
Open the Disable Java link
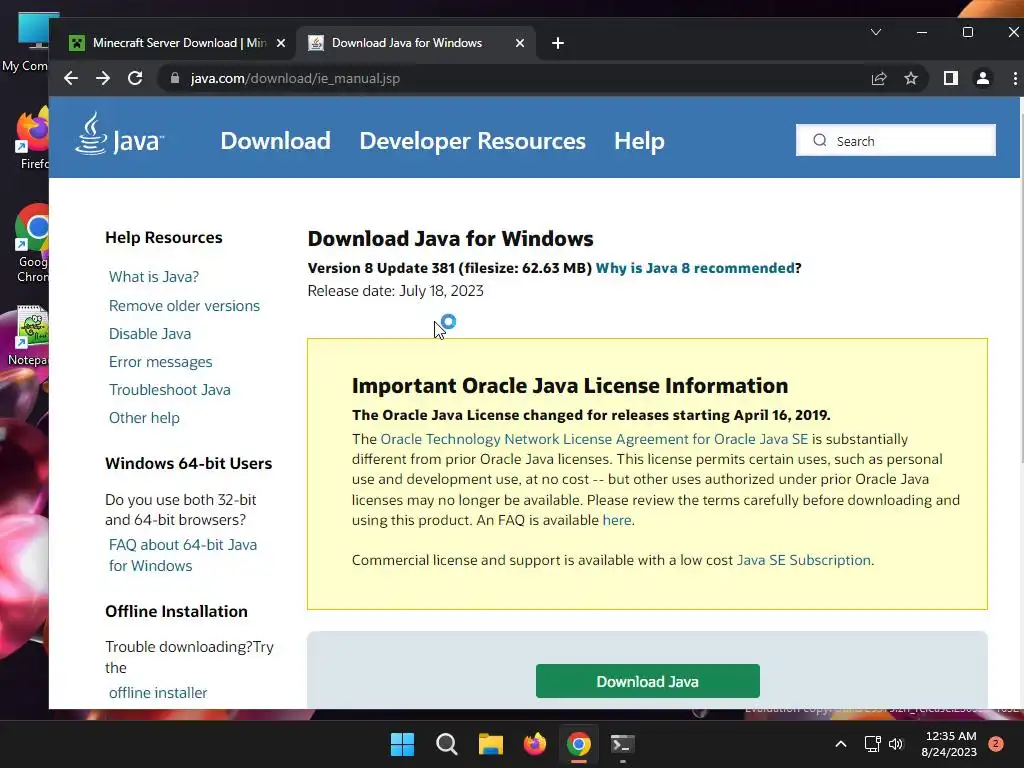click(x=150, y=334)
